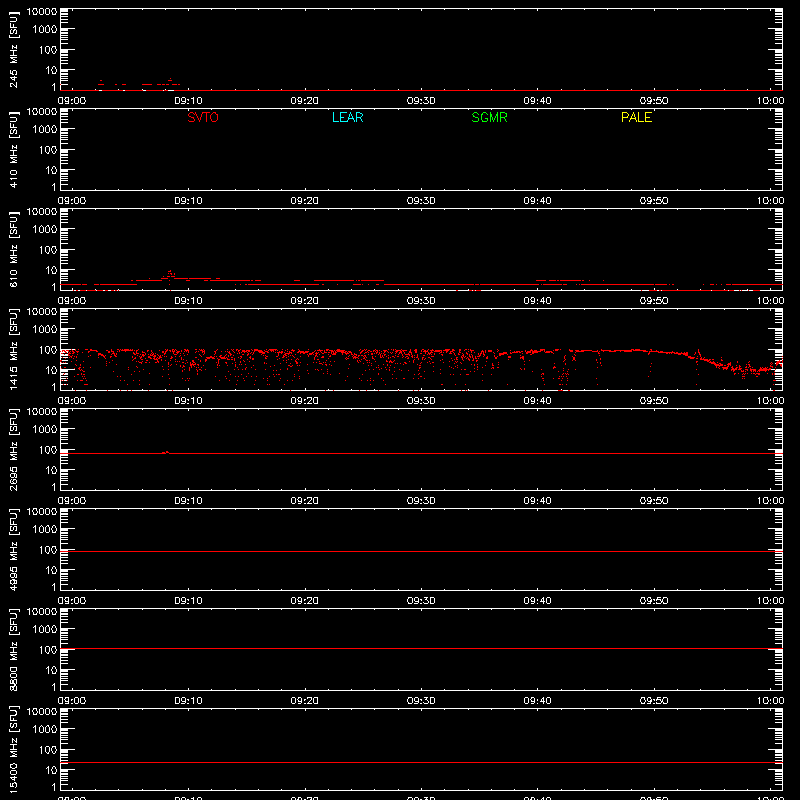Viewport: 800px width, 800px height.
Task: Click the 10 tick label on 15400 MHz axis
Action: pyautogui.click(x=52, y=770)
